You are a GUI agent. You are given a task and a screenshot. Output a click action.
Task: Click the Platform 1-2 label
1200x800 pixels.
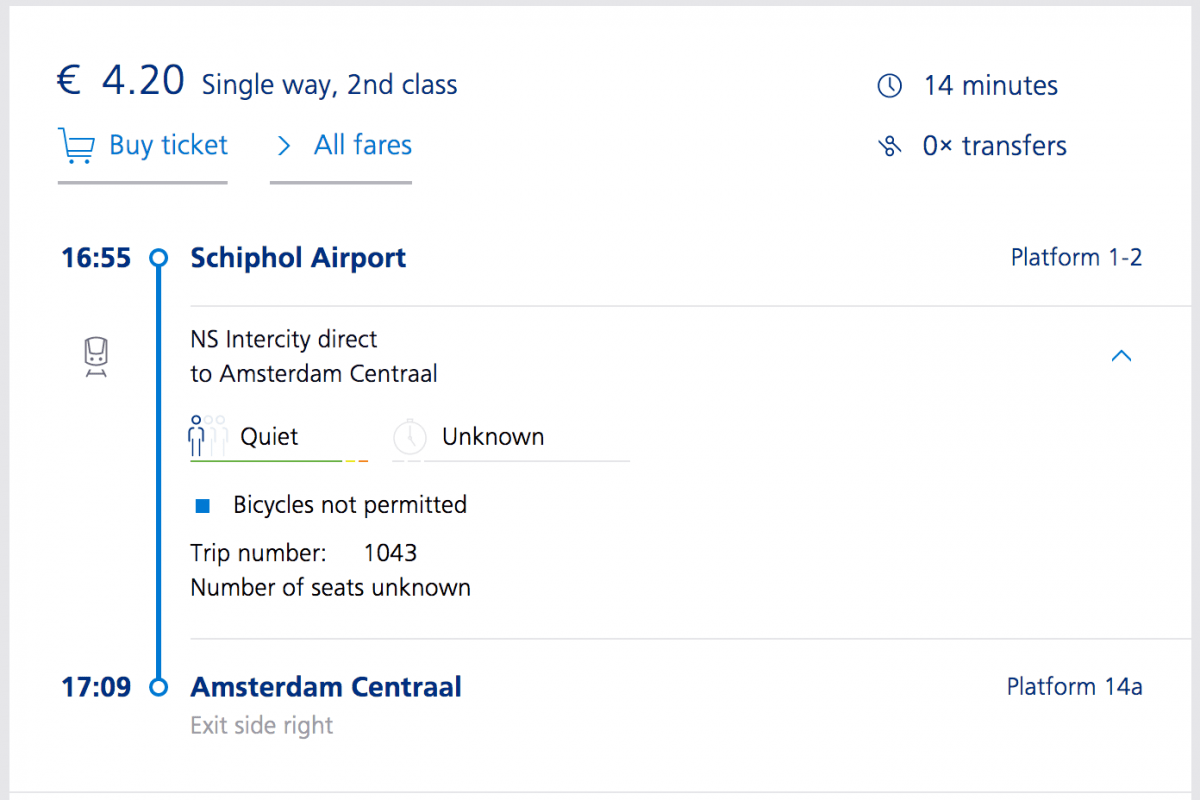click(1076, 258)
